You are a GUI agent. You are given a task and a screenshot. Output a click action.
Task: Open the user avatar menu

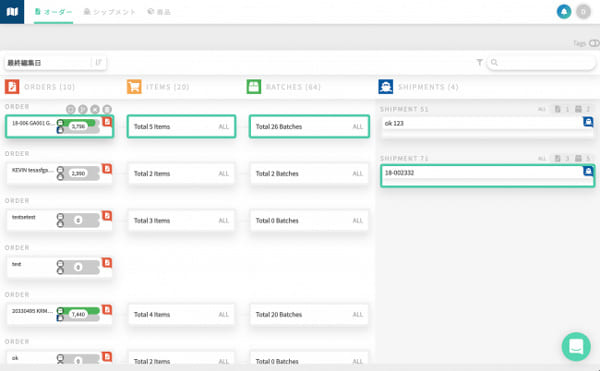[x=584, y=11]
